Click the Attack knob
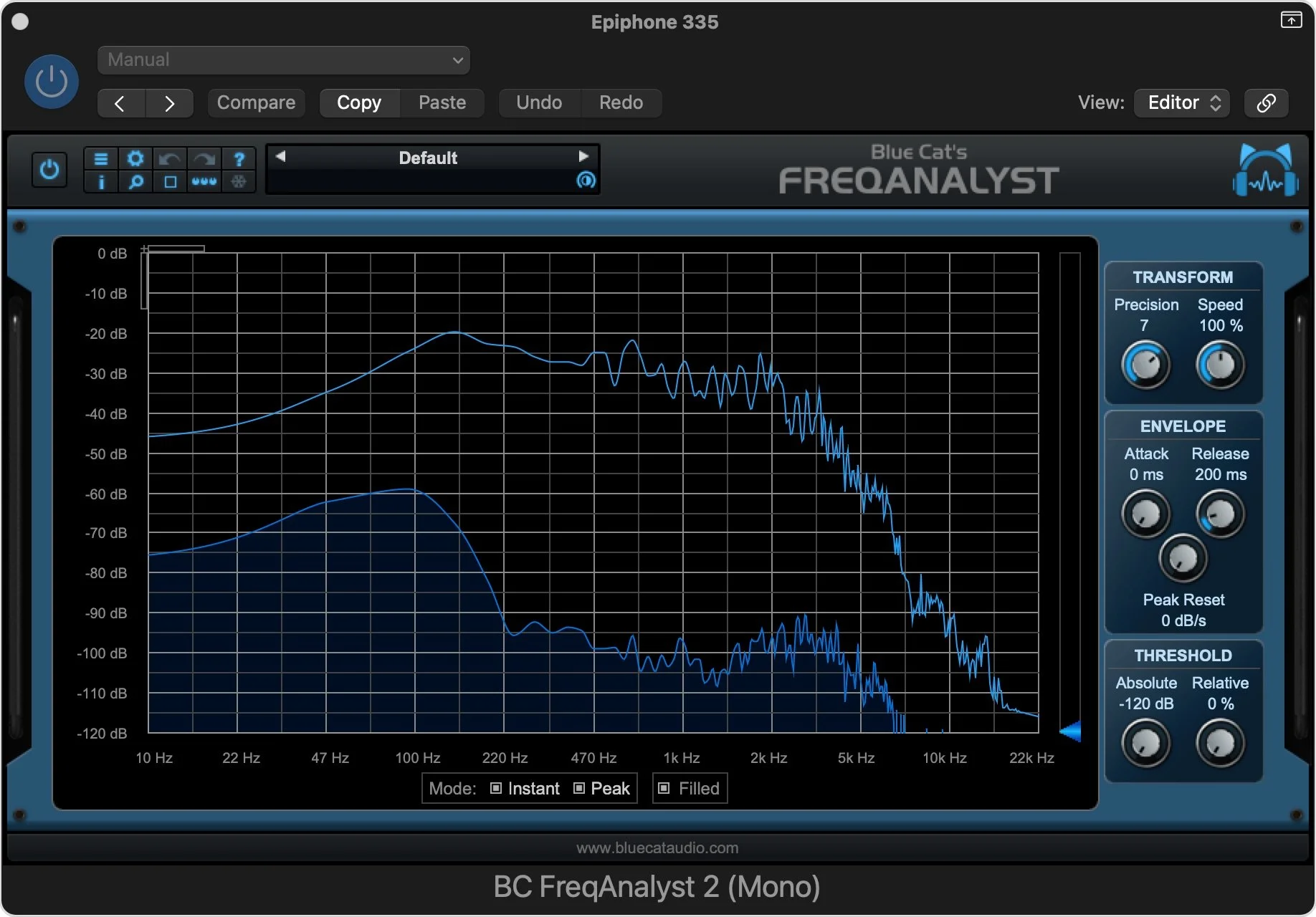The image size is (1316, 917). pyautogui.click(x=1145, y=514)
